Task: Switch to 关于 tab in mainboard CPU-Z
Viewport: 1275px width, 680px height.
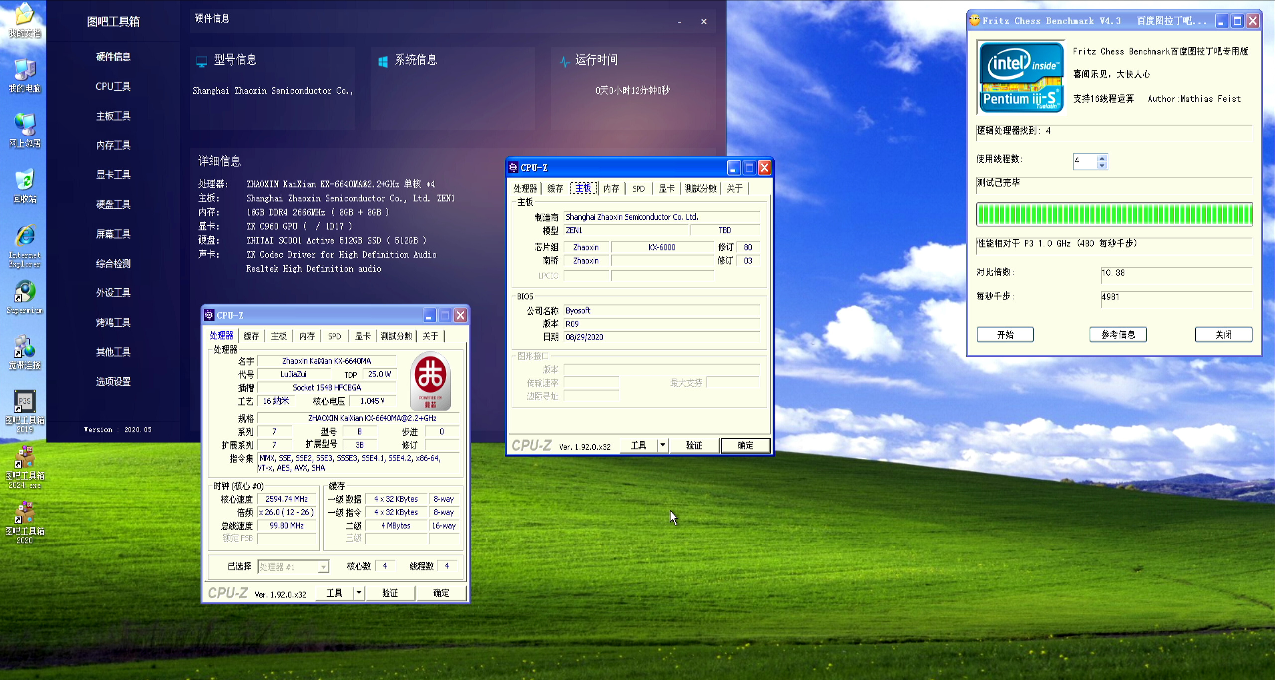Action: tap(734, 188)
